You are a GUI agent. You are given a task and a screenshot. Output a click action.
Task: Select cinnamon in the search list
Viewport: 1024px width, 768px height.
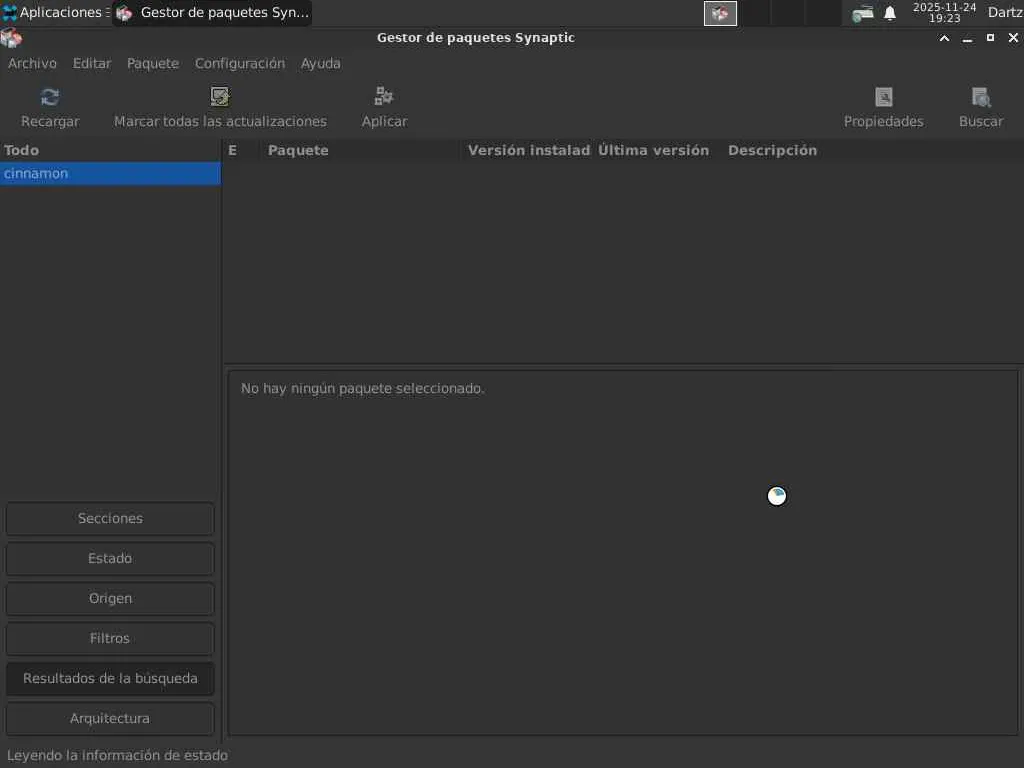click(110, 174)
